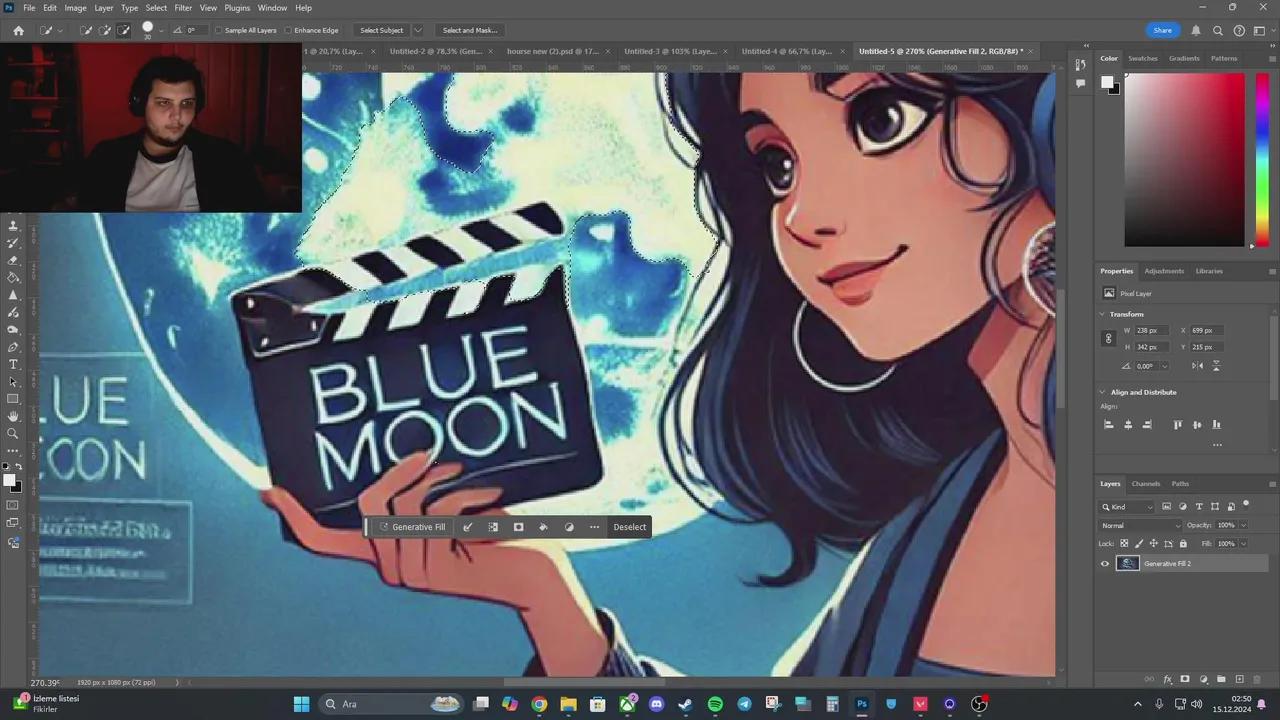Image resolution: width=1280 pixels, height=720 pixels.
Task: Click the layer style fx icon
Action: (1167, 680)
